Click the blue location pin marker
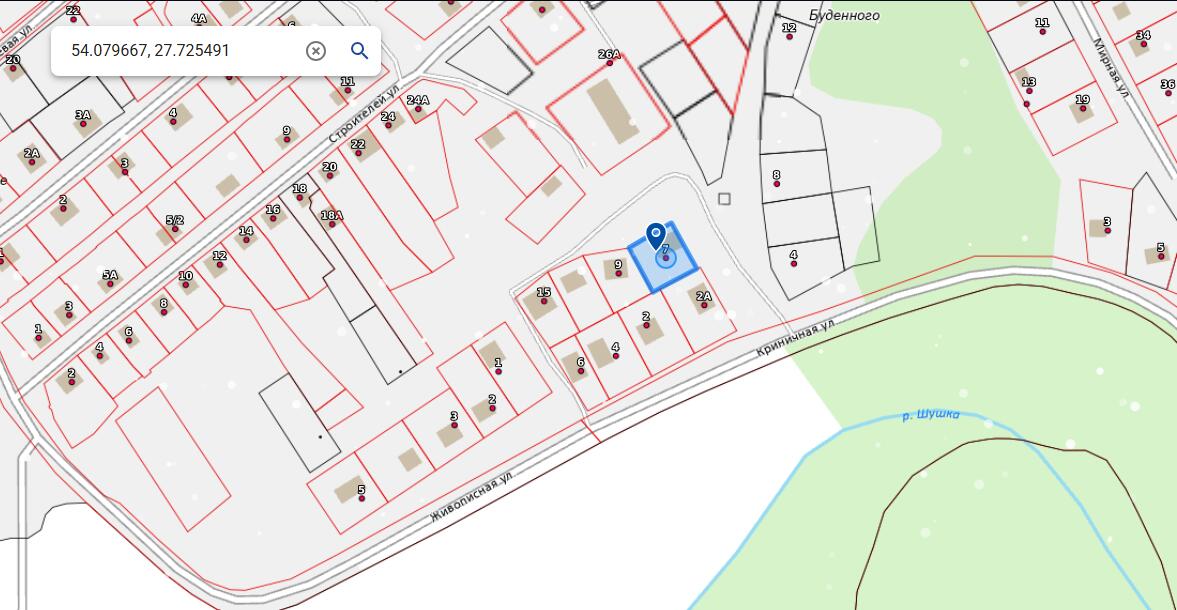 pyautogui.click(x=656, y=235)
